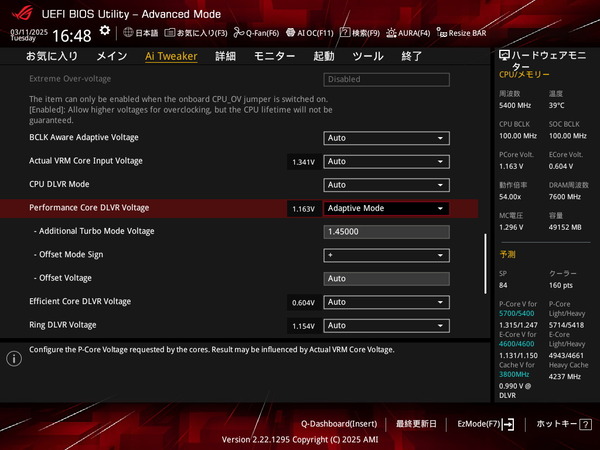Change Performance Core DLVR Voltage mode dropdown

point(387,209)
